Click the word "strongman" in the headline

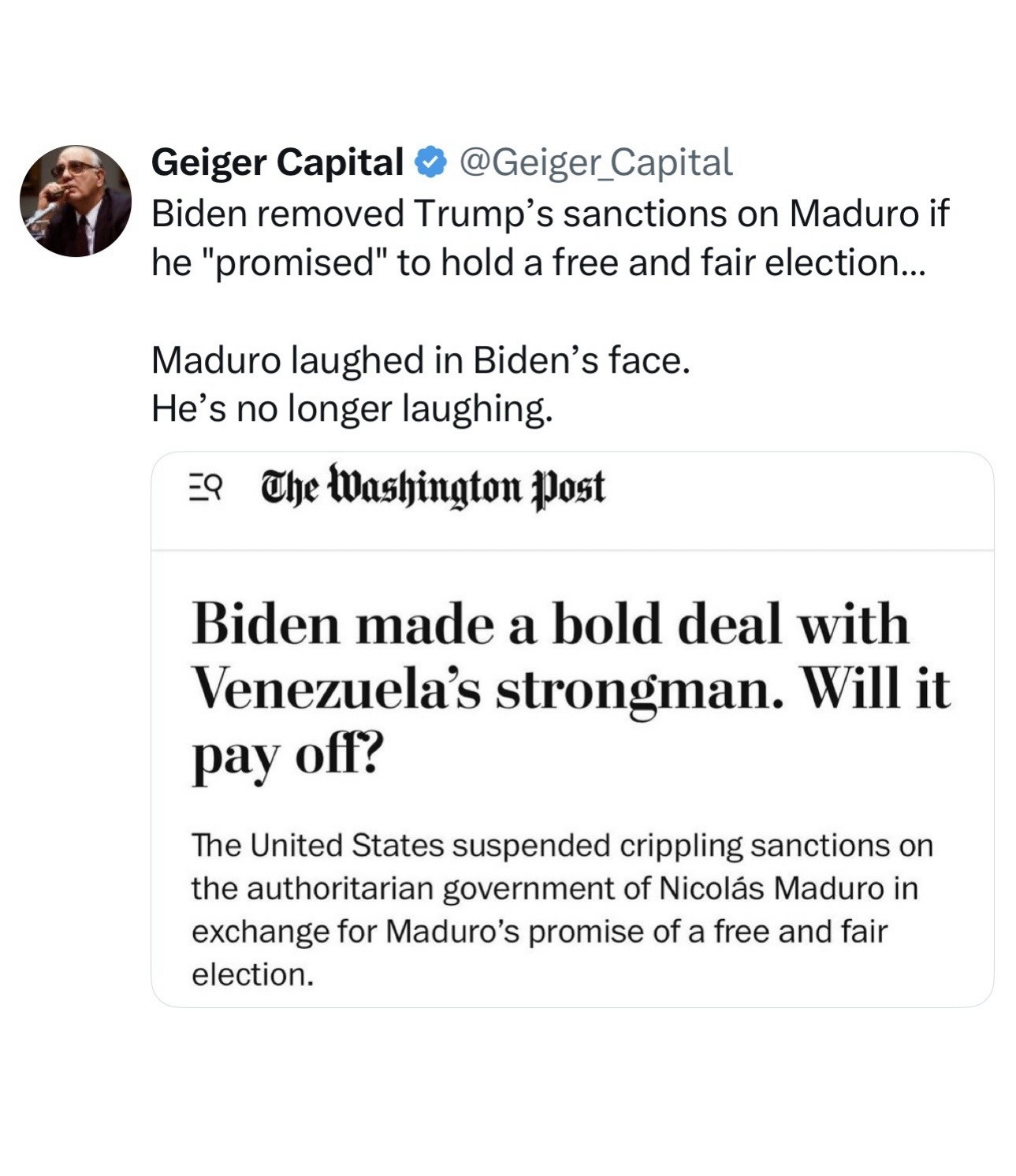(x=635, y=690)
